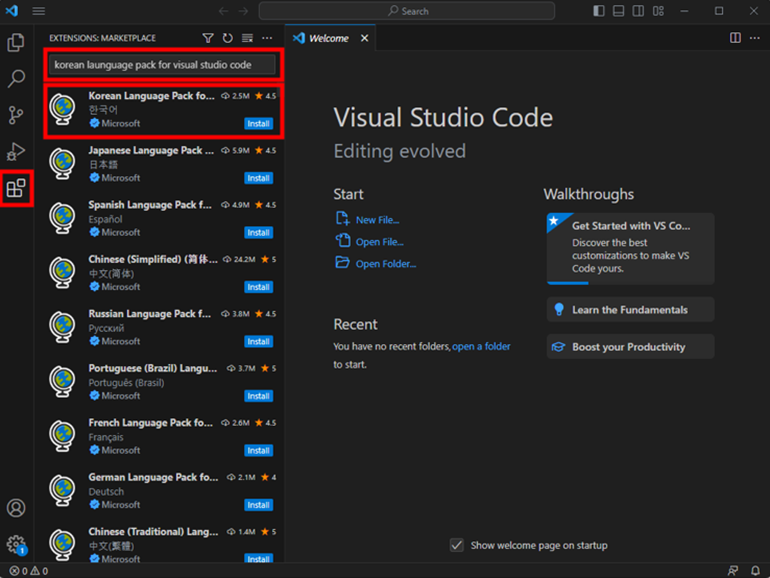The image size is (770, 578).
Task: Click the extensions marketplace search box
Action: coord(163,65)
